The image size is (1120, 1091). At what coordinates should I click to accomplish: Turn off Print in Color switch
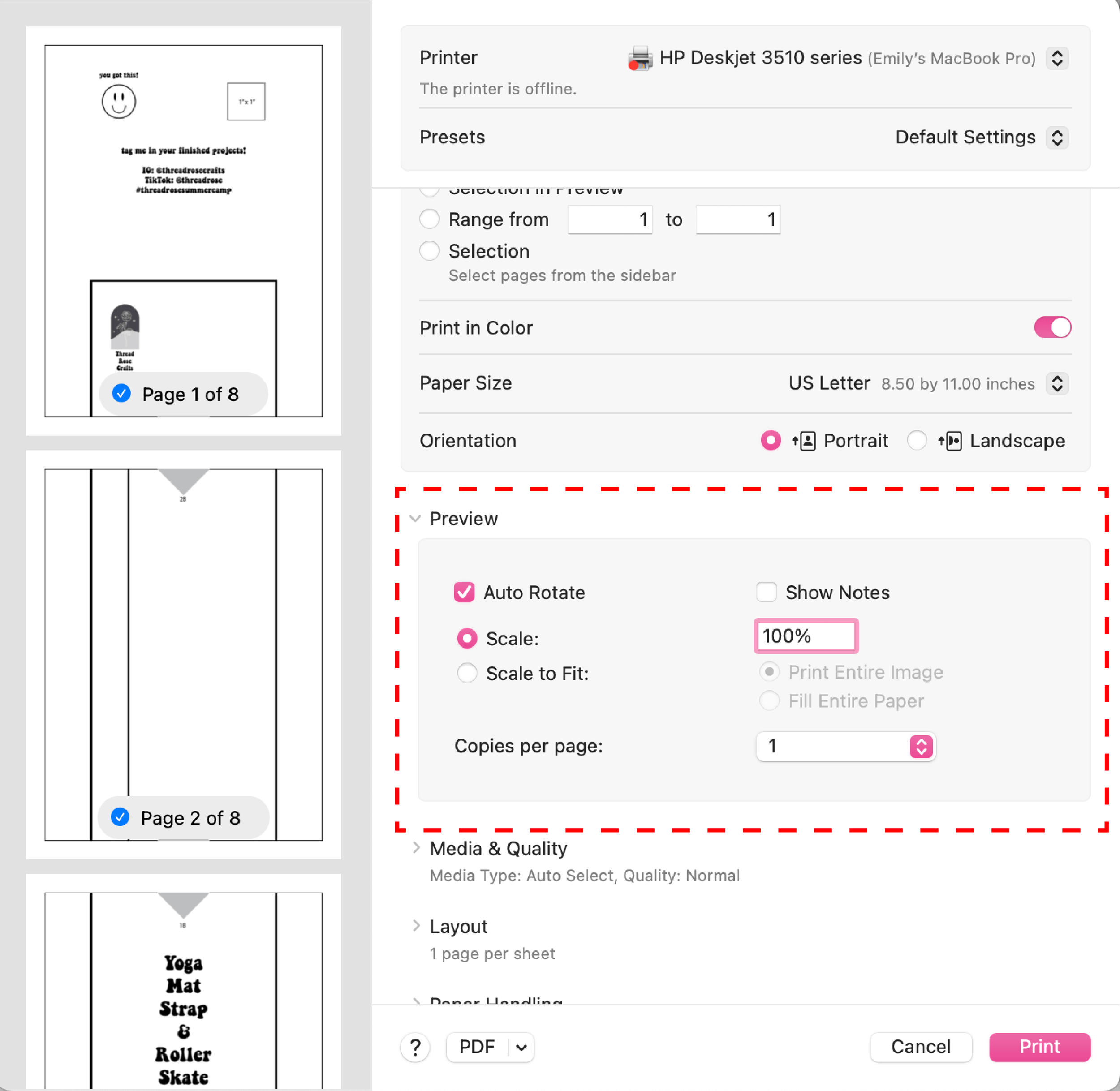(x=1052, y=327)
